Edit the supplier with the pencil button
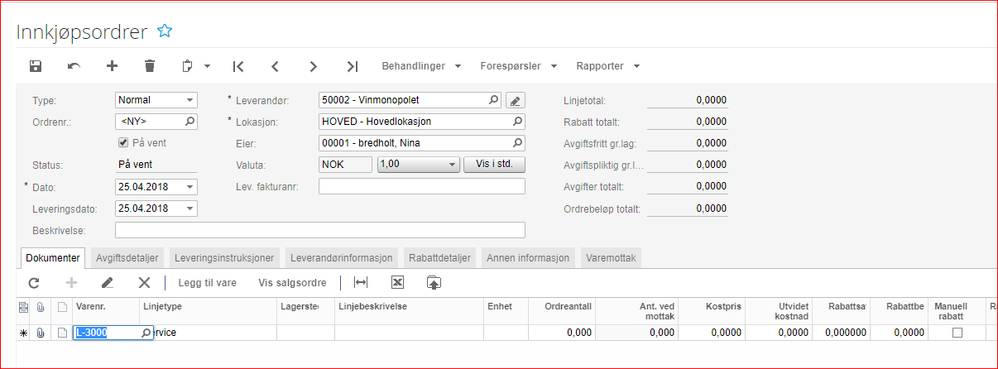Image resolution: width=998 pixels, height=369 pixels. tap(516, 101)
